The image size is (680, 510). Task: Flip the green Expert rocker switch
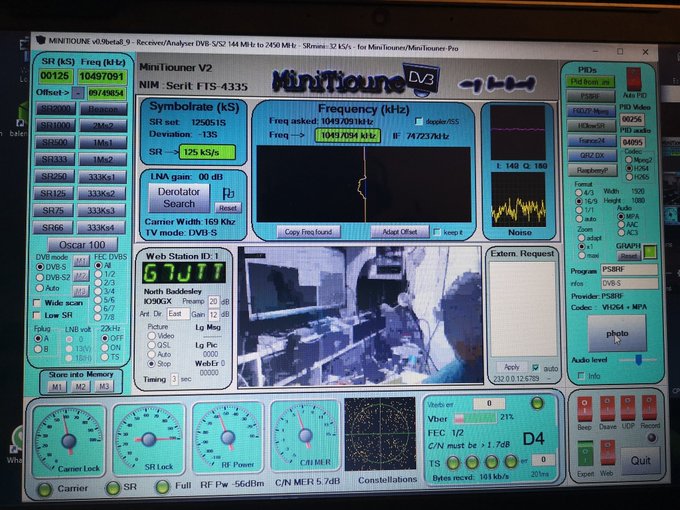585,454
